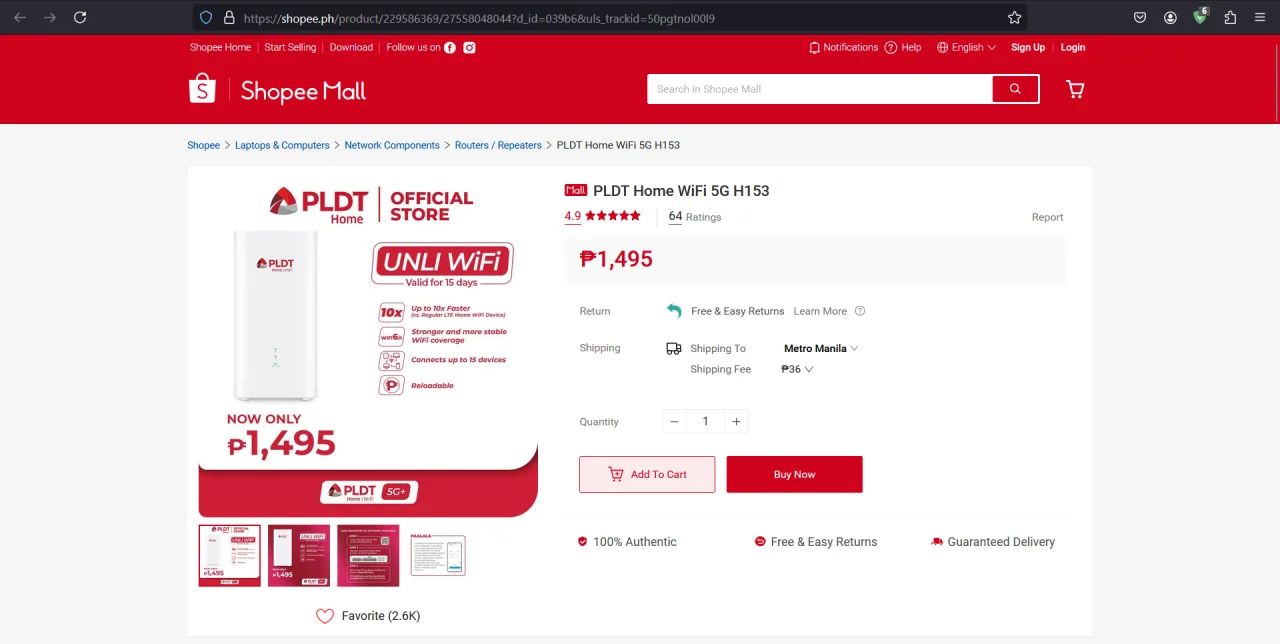1280x644 pixels.
Task: Click the Shopee bag logo
Action: tap(202, 88)
